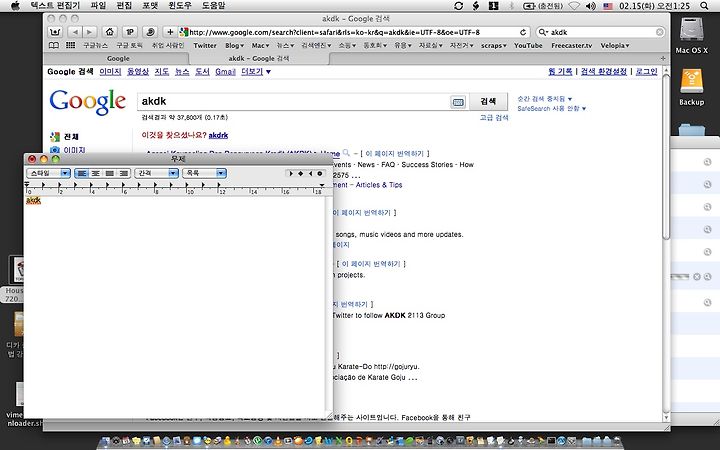Click the crown icon in the Safari toolbar
This screenshot has width=720, height=450.
[x=55, y=32]
